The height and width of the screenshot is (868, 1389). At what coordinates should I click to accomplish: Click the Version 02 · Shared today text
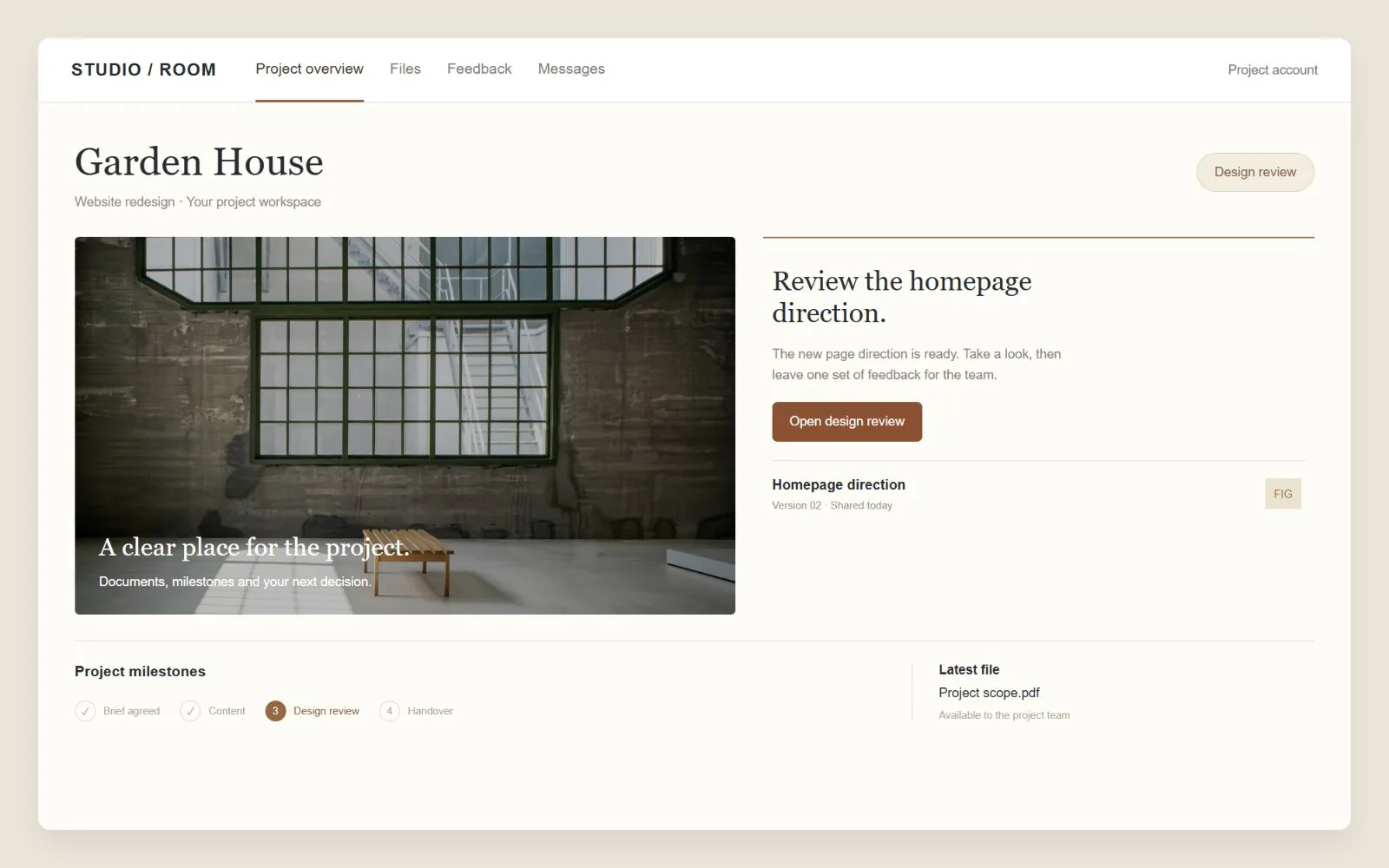click(832, 505)
